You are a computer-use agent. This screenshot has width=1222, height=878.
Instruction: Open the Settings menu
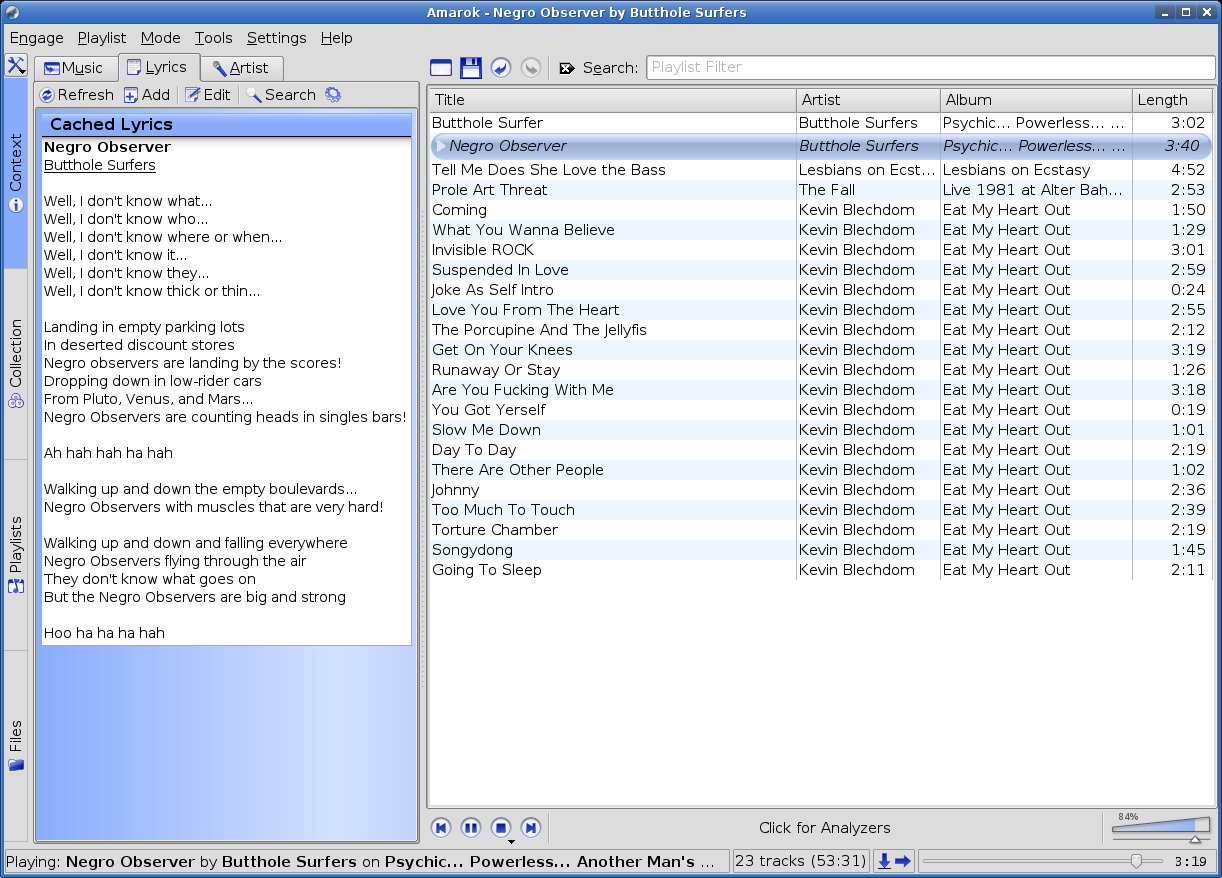[x=277, y=38]
